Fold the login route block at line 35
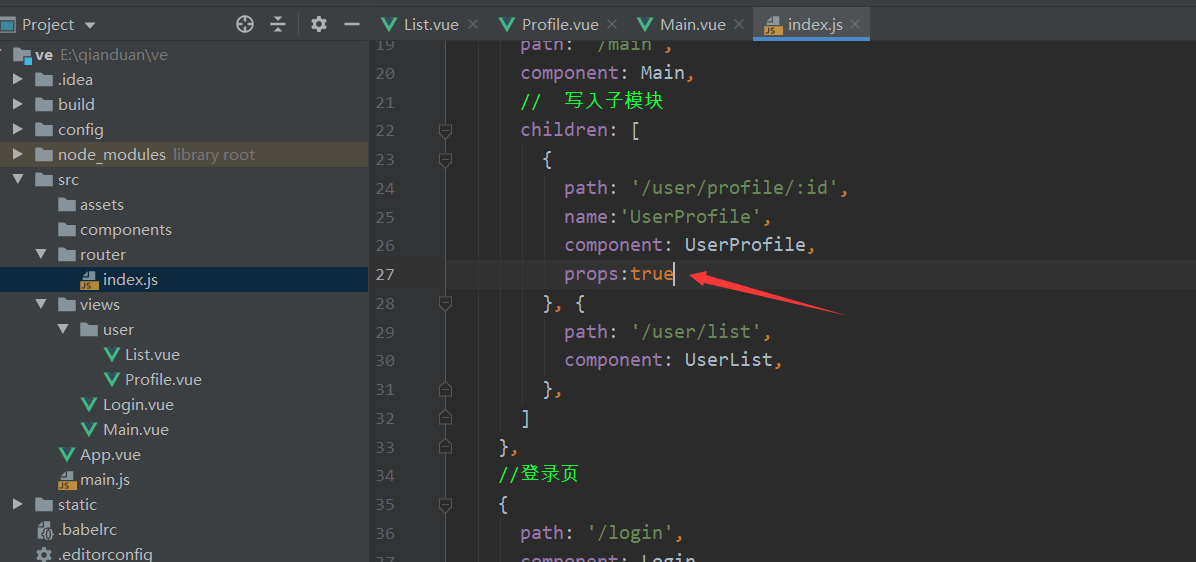Screen dimensions: 1196x562 [x=445, y=505]
